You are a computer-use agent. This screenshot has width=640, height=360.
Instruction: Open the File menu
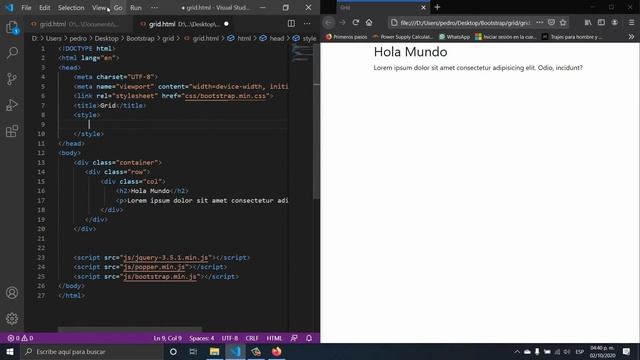pyautogui.click(x=26, y=7)
